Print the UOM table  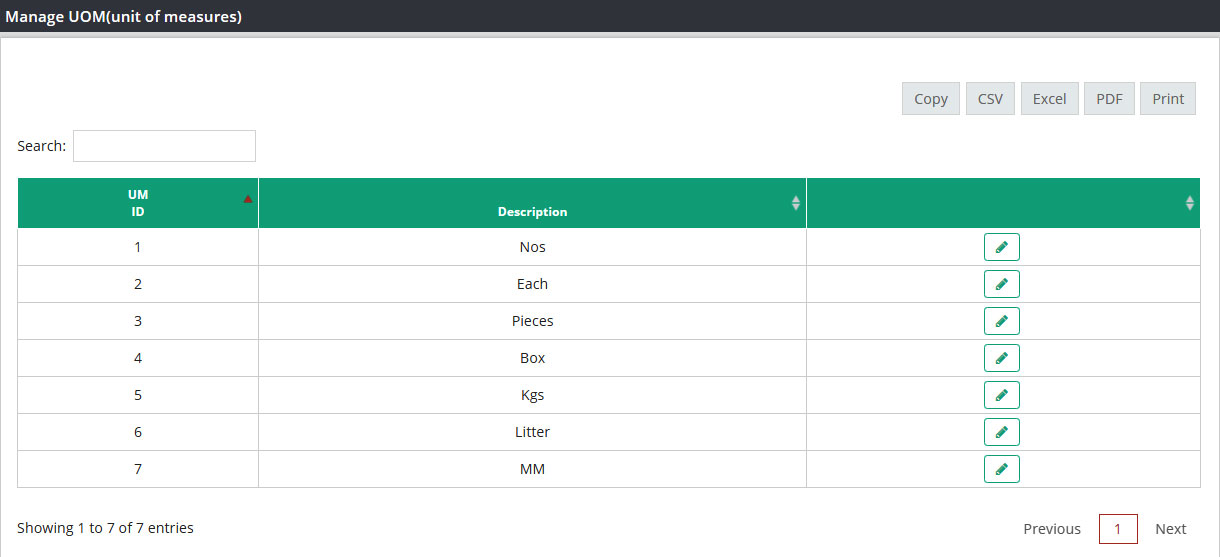click(x=1168, y=99)
